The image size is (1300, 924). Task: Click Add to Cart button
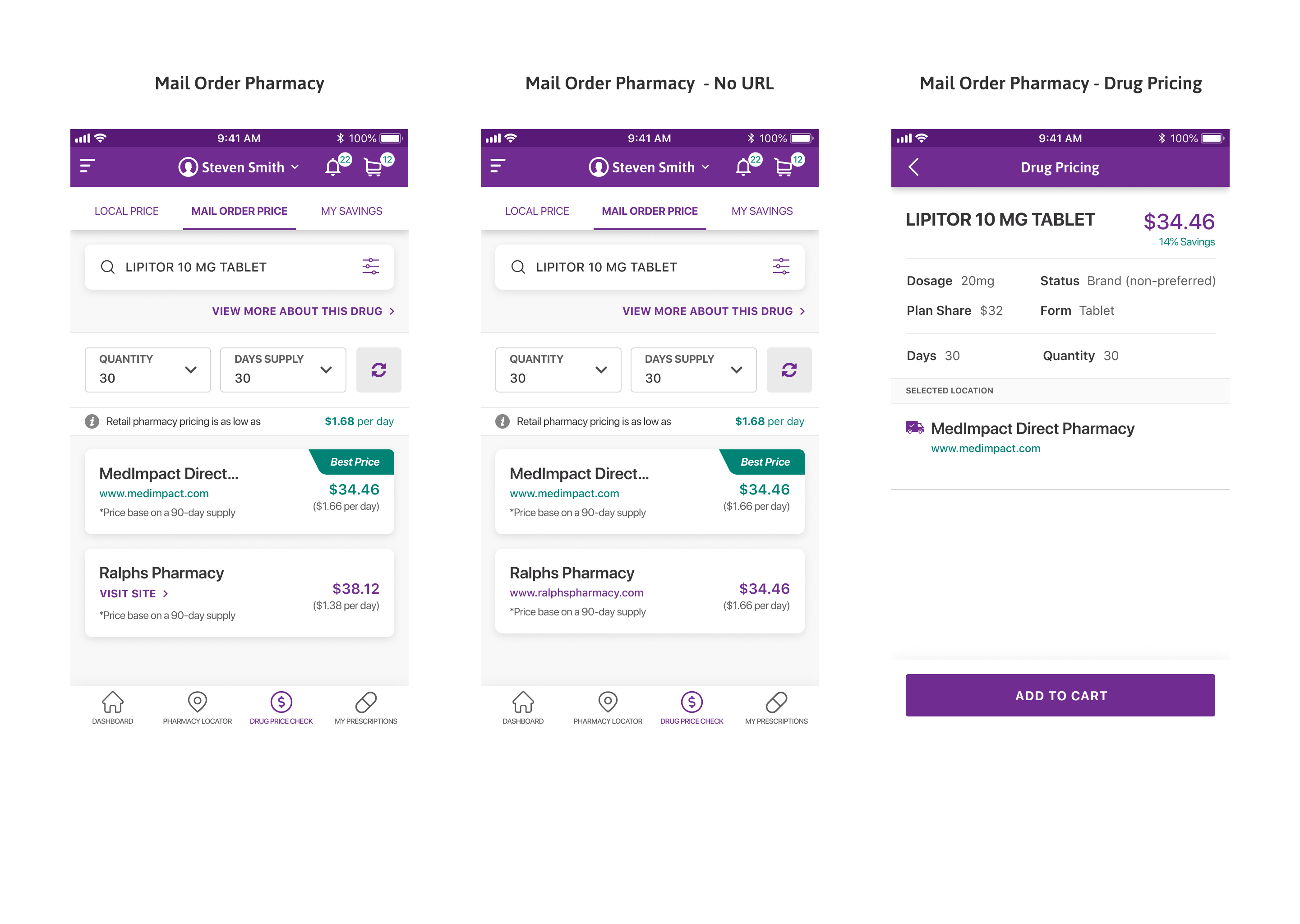1060,695
